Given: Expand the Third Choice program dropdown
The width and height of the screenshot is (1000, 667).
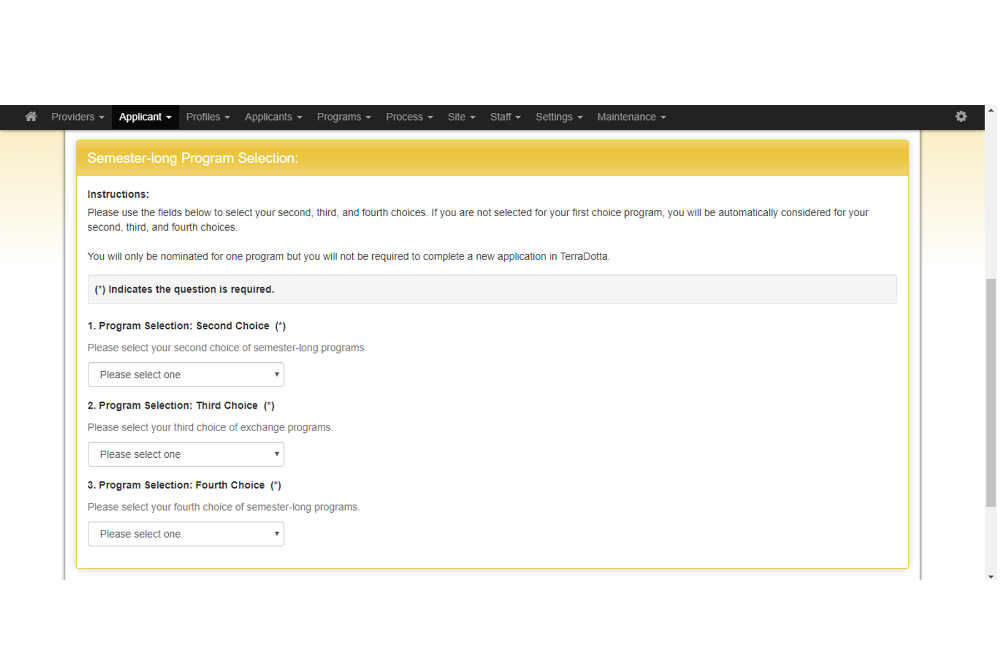Looking at the screenshot, I should coord(186,454).
